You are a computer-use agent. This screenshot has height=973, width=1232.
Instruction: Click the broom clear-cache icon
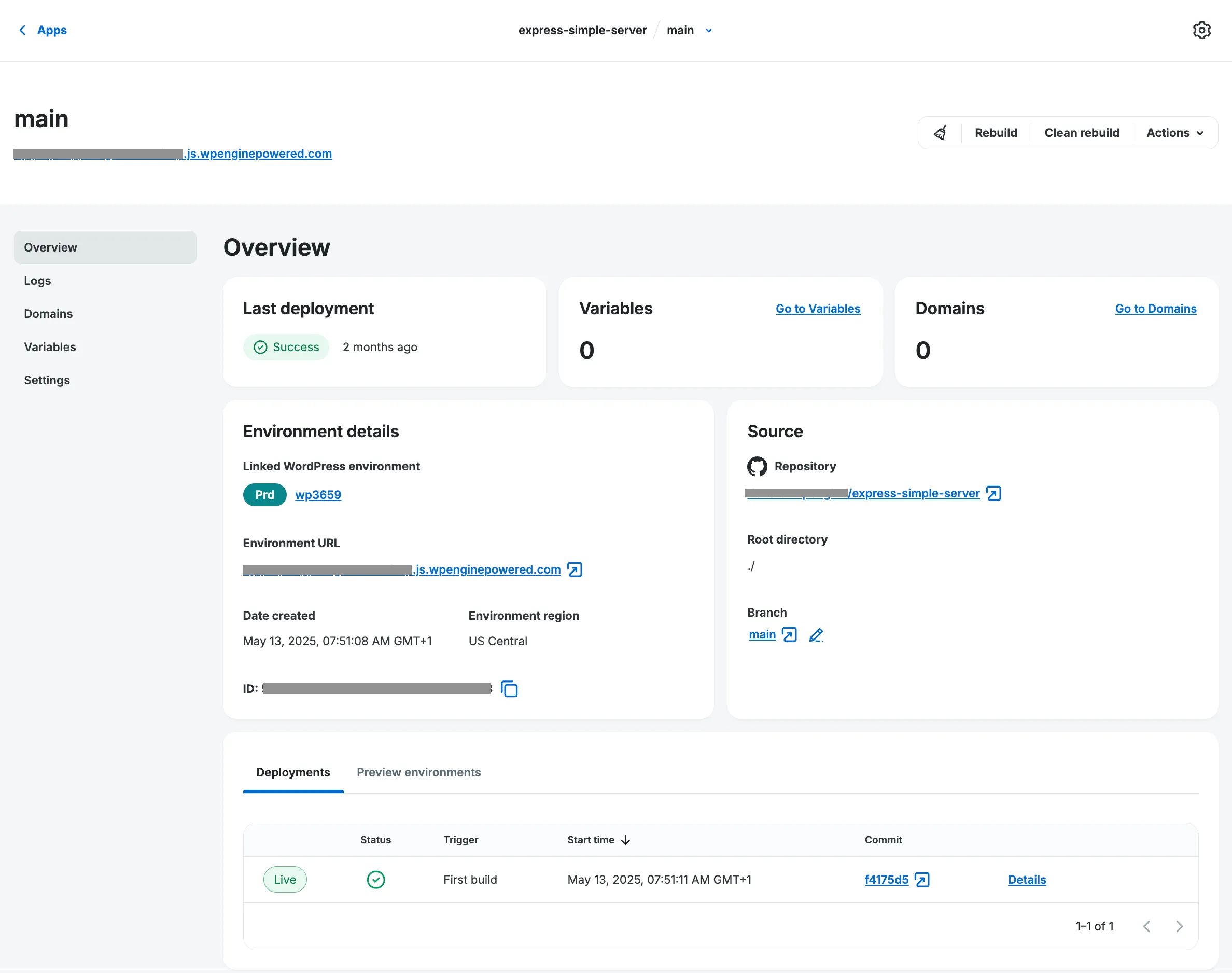pyautogui.click(x=940, y=133)
